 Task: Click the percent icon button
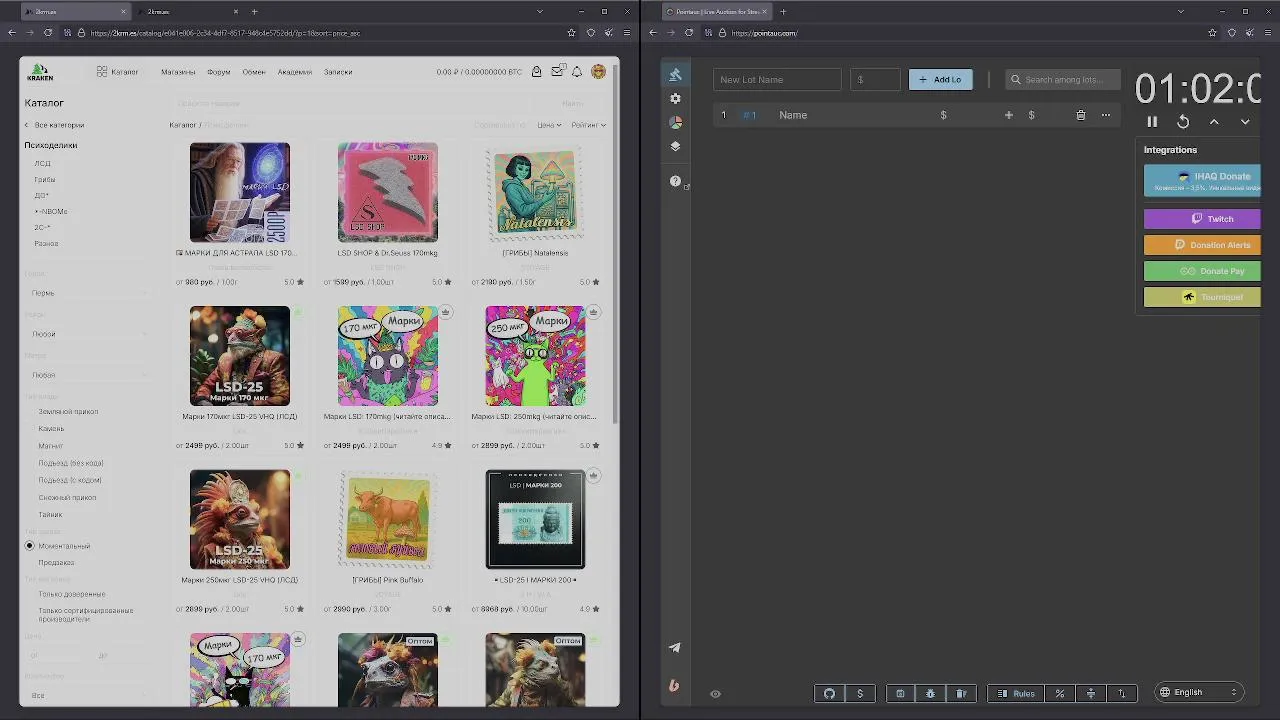coord(1060,693)
